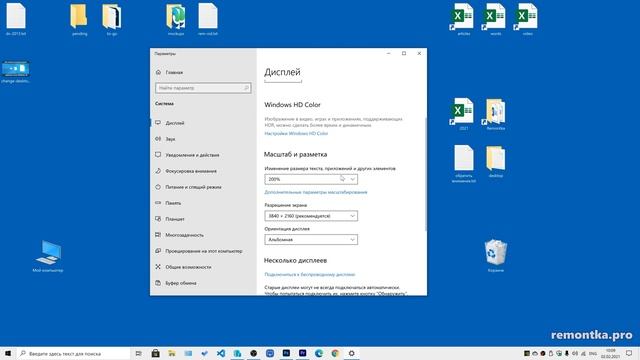
Task: Open Многозадачность settings
Action: (184, 235)
